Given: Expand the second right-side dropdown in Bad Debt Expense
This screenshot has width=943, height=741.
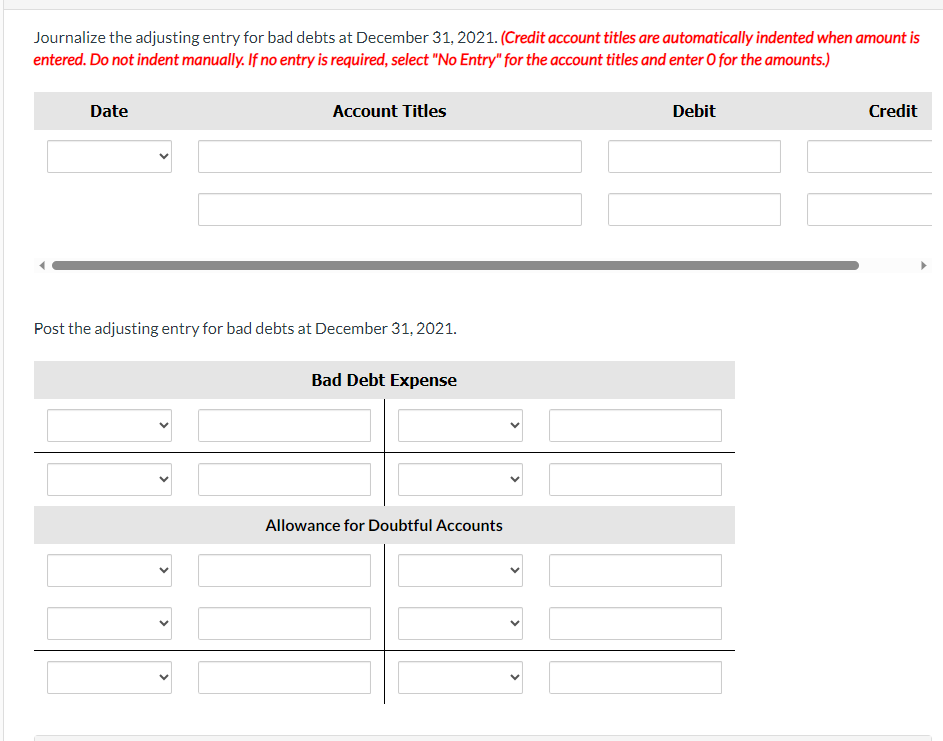Looking at the screenshot, I should [x=460, y=479].
